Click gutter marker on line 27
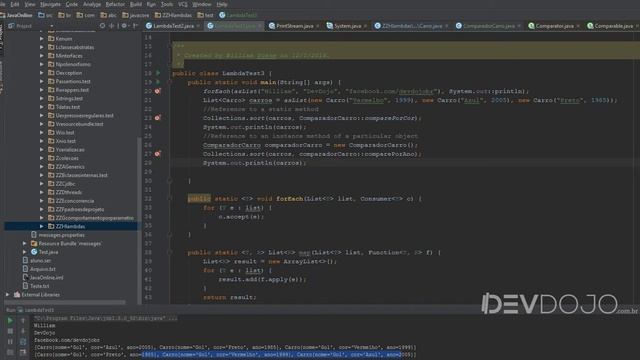Screen dimensions: 640x360 (158, 154)
